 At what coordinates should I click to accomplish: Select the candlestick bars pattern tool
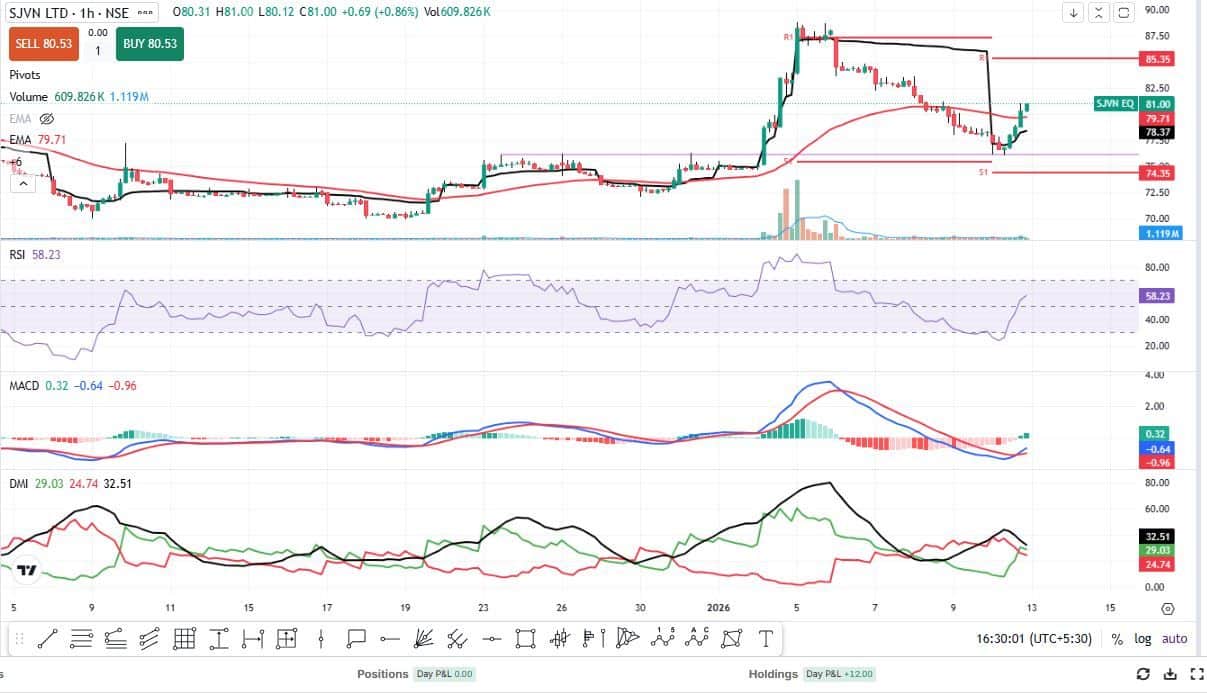pyautogui.click(x=560, y=638)
